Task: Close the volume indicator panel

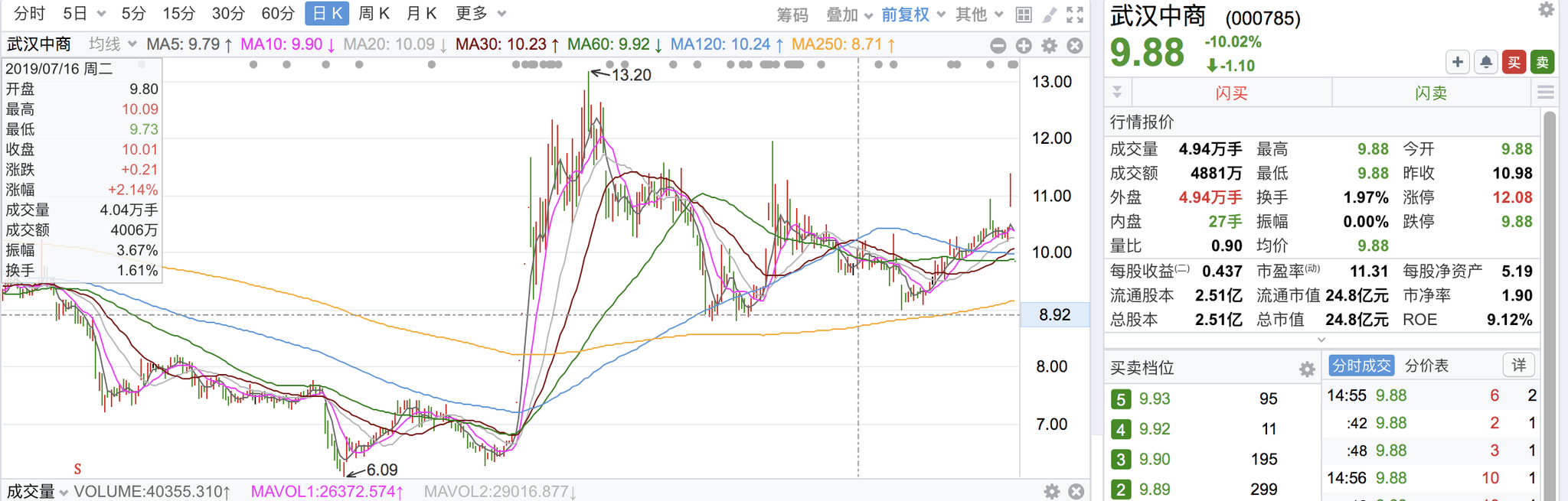Action: click(x=1076, y=491)
